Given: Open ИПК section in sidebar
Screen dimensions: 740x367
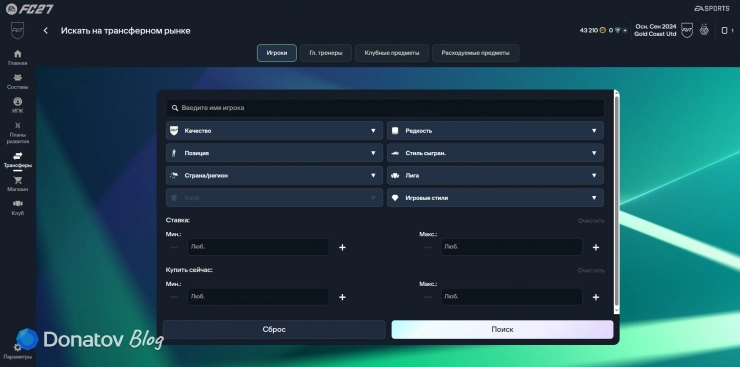Looking at the screenshot, I should coord(17,105).
